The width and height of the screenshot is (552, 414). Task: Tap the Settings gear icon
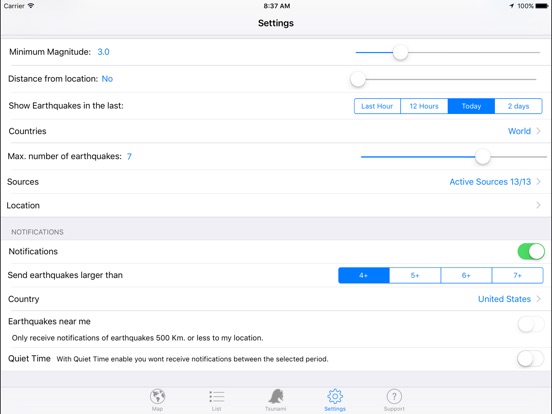pos(335,396)
